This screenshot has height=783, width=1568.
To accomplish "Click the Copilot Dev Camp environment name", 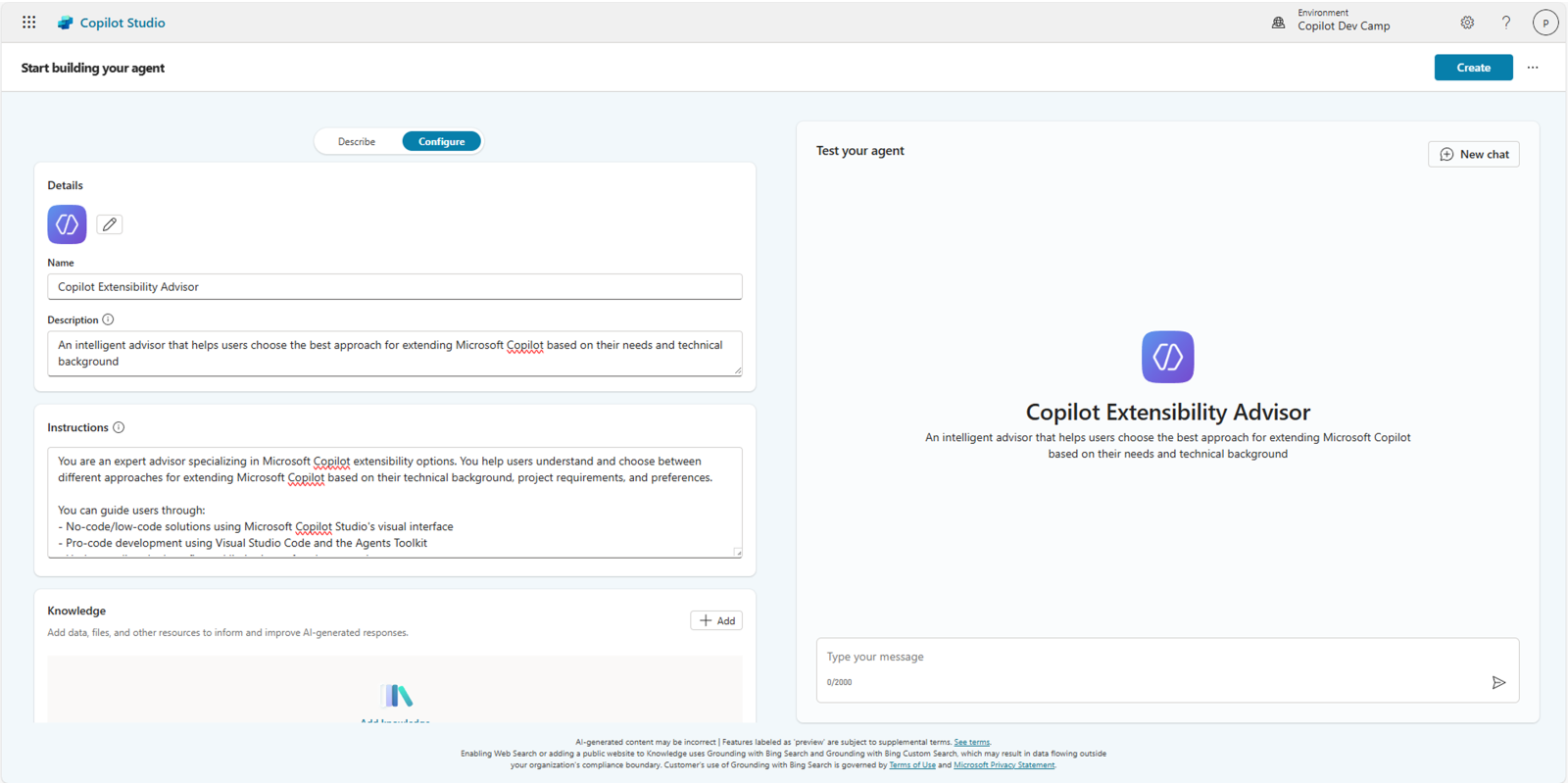I will [1344, 26].
